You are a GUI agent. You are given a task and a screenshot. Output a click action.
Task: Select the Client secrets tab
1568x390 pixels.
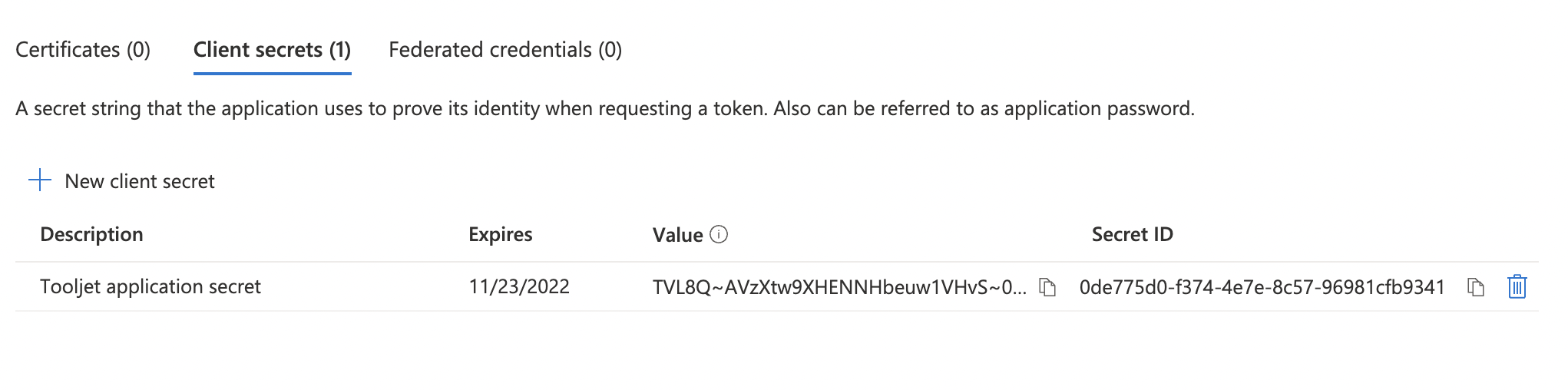coord(272,50)
